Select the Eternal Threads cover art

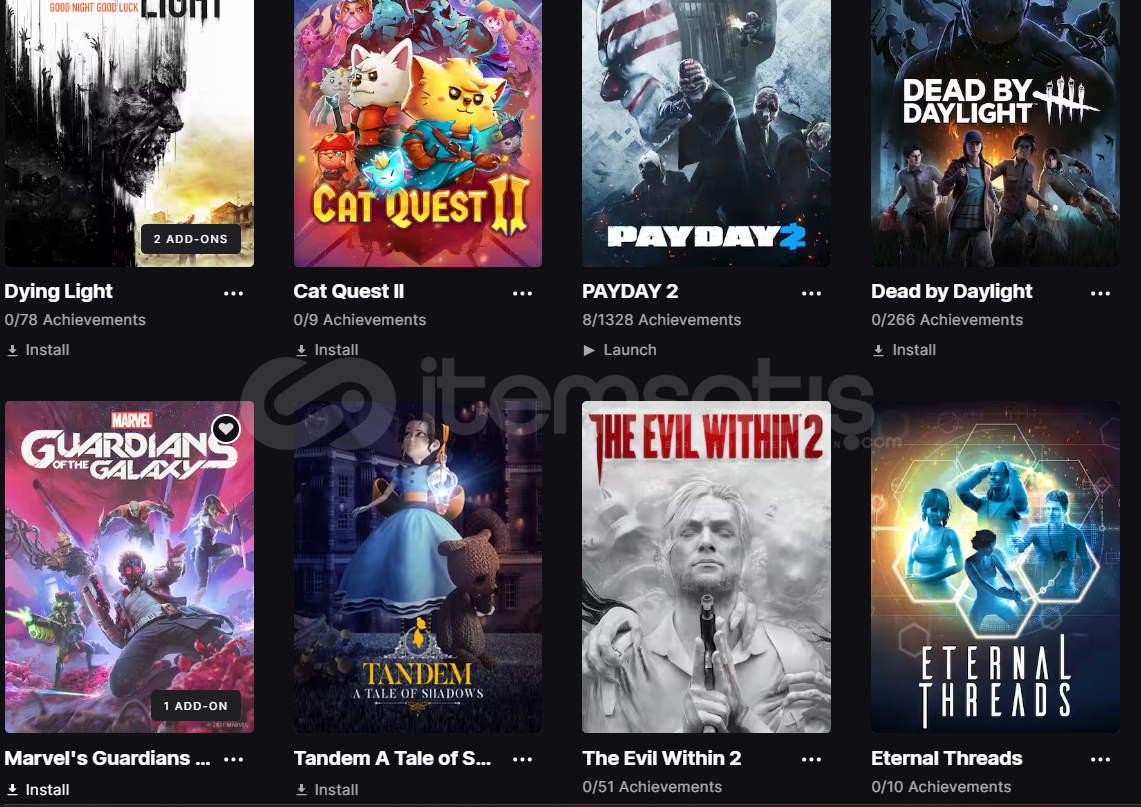click(995, 567)
